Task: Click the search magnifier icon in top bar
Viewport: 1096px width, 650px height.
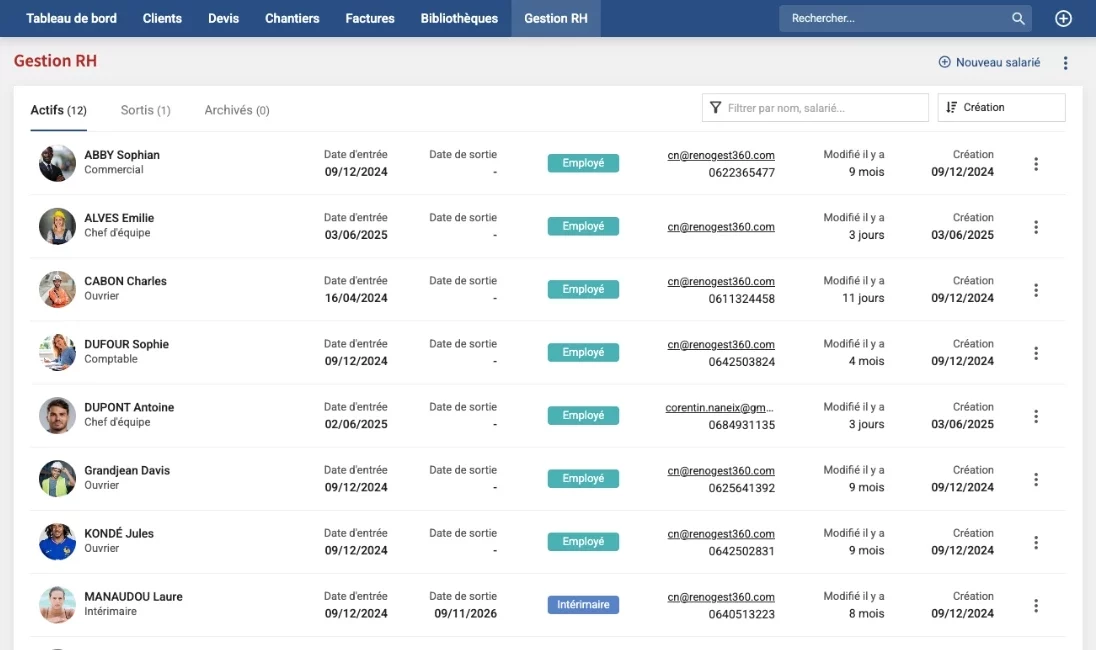Action: [x=1018, y=18]
